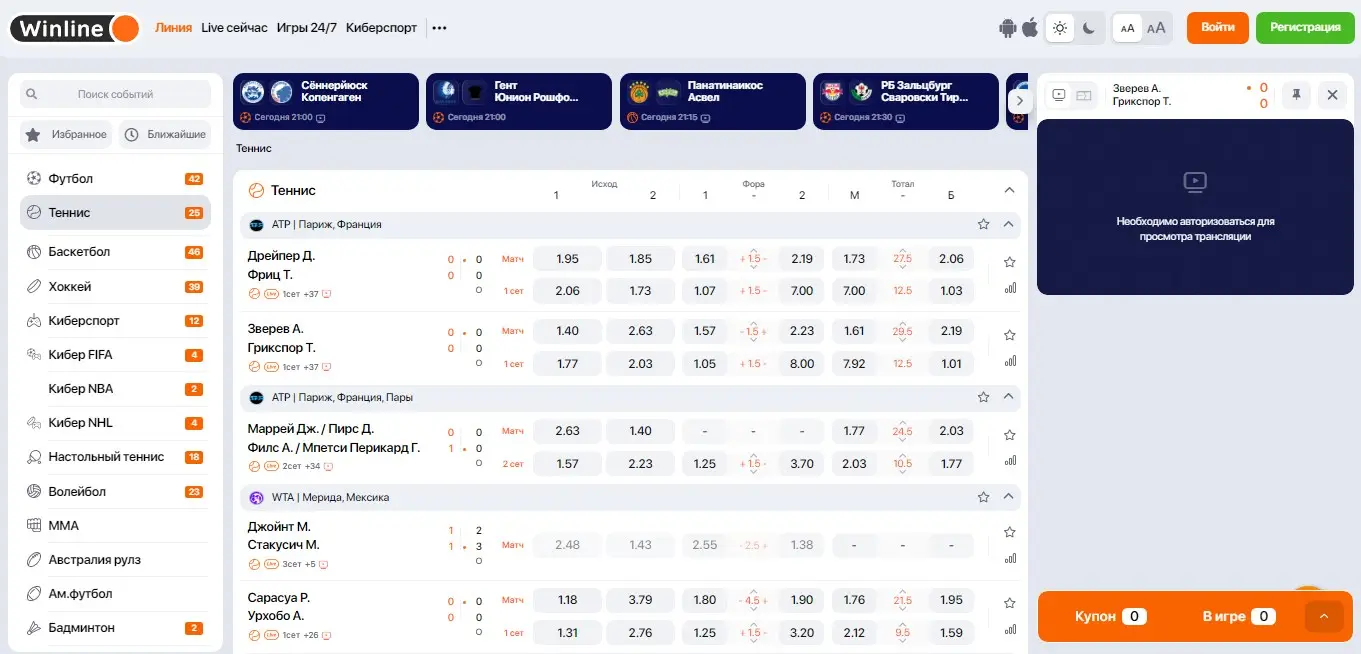Click the Регистрация button
The height and width of the screenshot is (654, 1361).
(x=1304, y=28)
